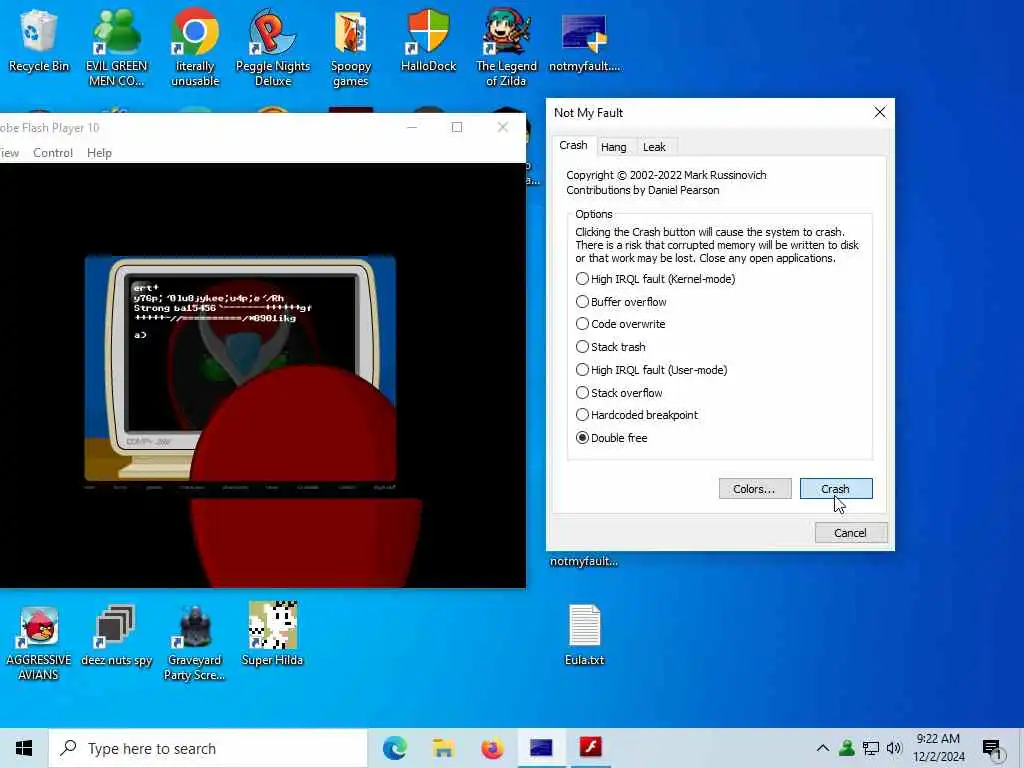The height and width of the screenshot is (768, 1024).
Task: Switch to the Hang tab
Action: (x=613, y=147)
